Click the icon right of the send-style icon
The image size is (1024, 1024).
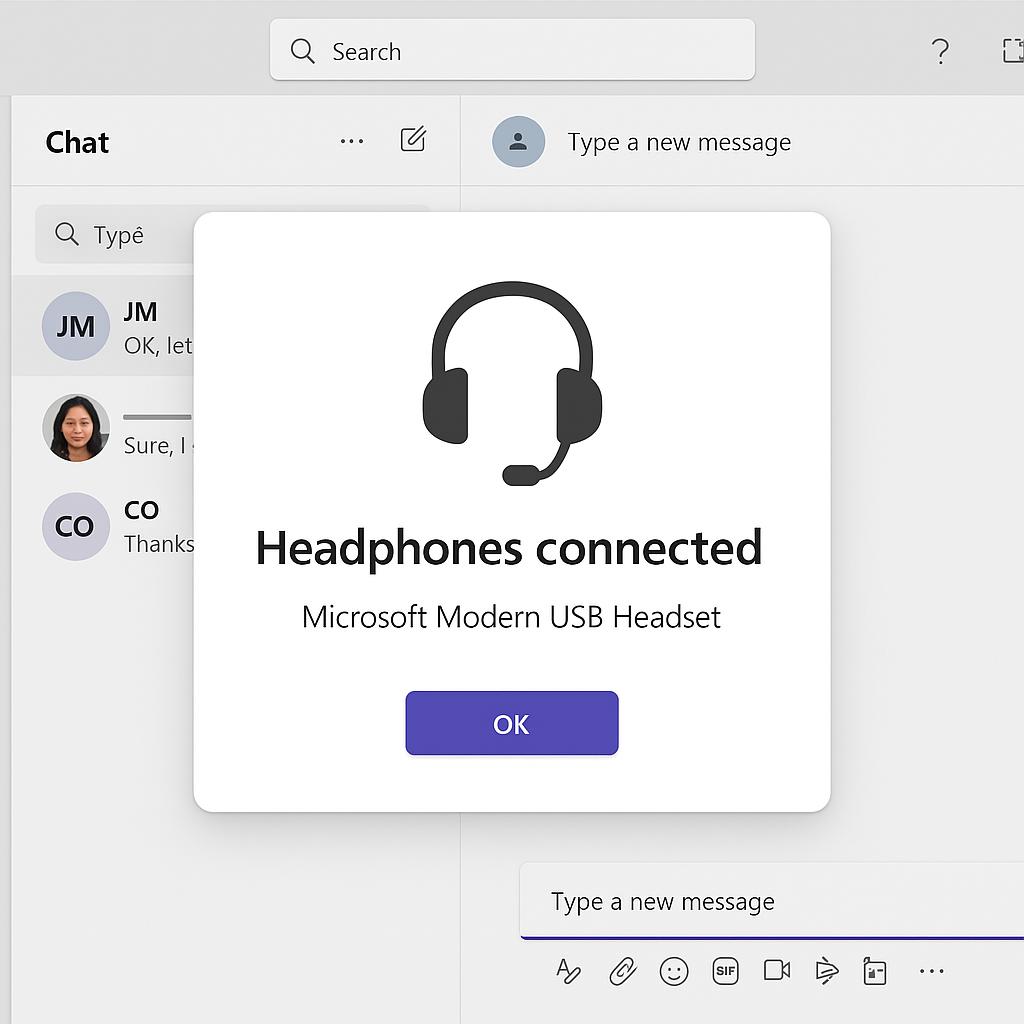(x=874, y=971)
